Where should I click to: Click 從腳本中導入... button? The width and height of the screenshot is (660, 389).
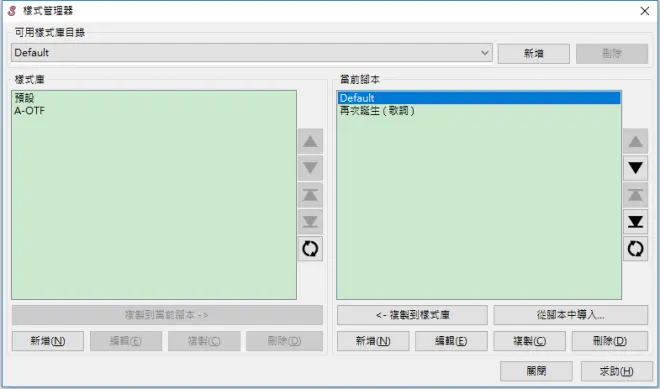570,315
